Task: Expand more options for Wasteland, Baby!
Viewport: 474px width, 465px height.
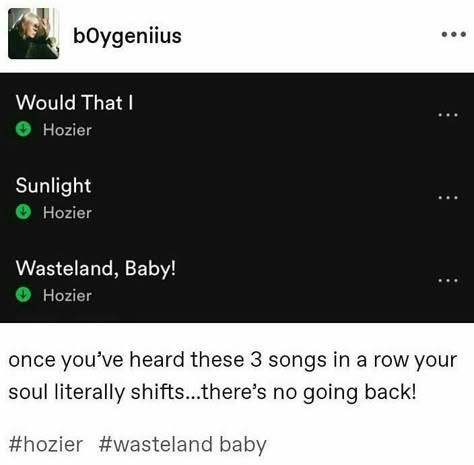Action: 448,281
